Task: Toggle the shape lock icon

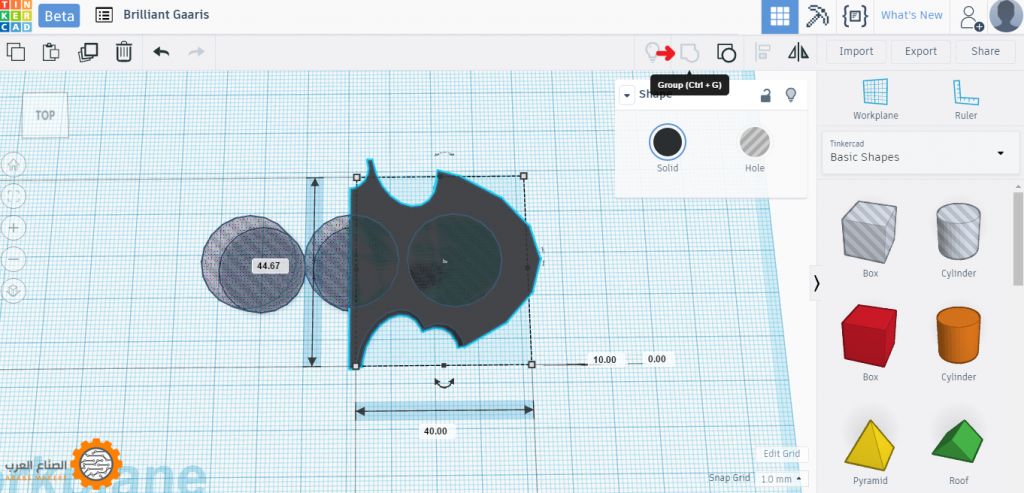Action: point(765,95)
